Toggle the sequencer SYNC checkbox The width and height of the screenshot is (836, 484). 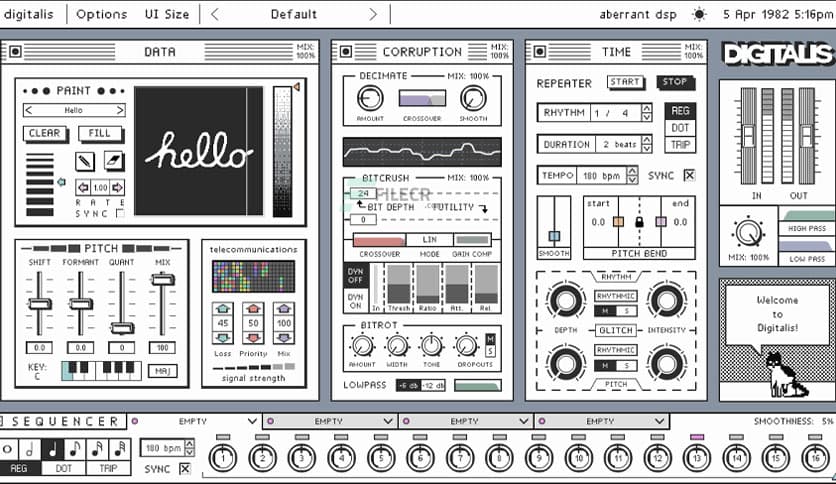tap(184, 469)
